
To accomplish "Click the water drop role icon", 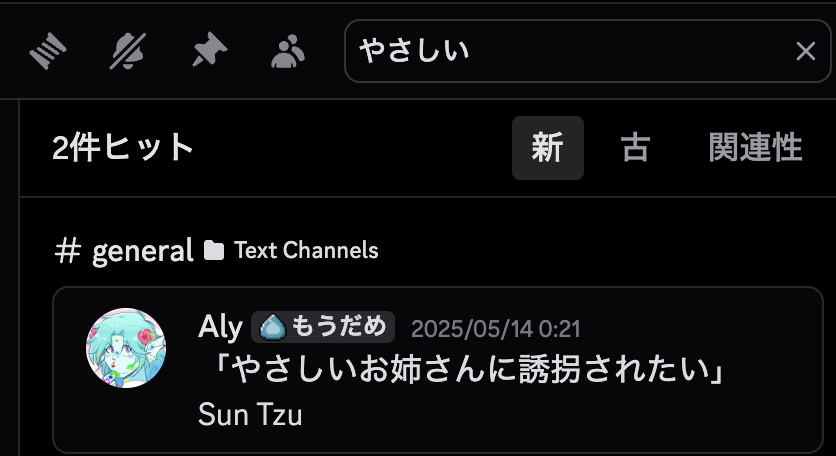I will (272, 327).
